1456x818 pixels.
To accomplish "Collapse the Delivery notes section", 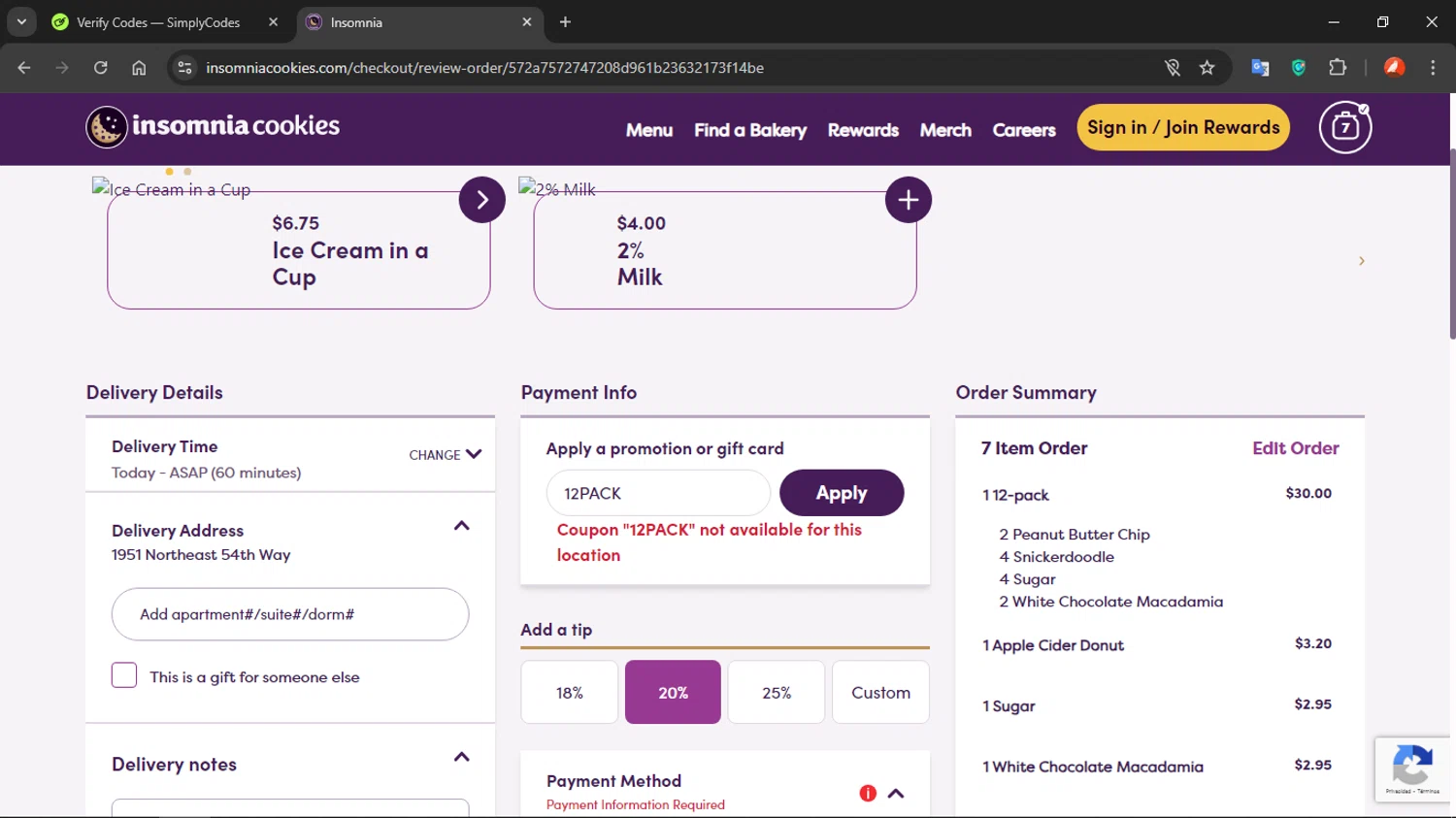I will click(x=462, y=757).
